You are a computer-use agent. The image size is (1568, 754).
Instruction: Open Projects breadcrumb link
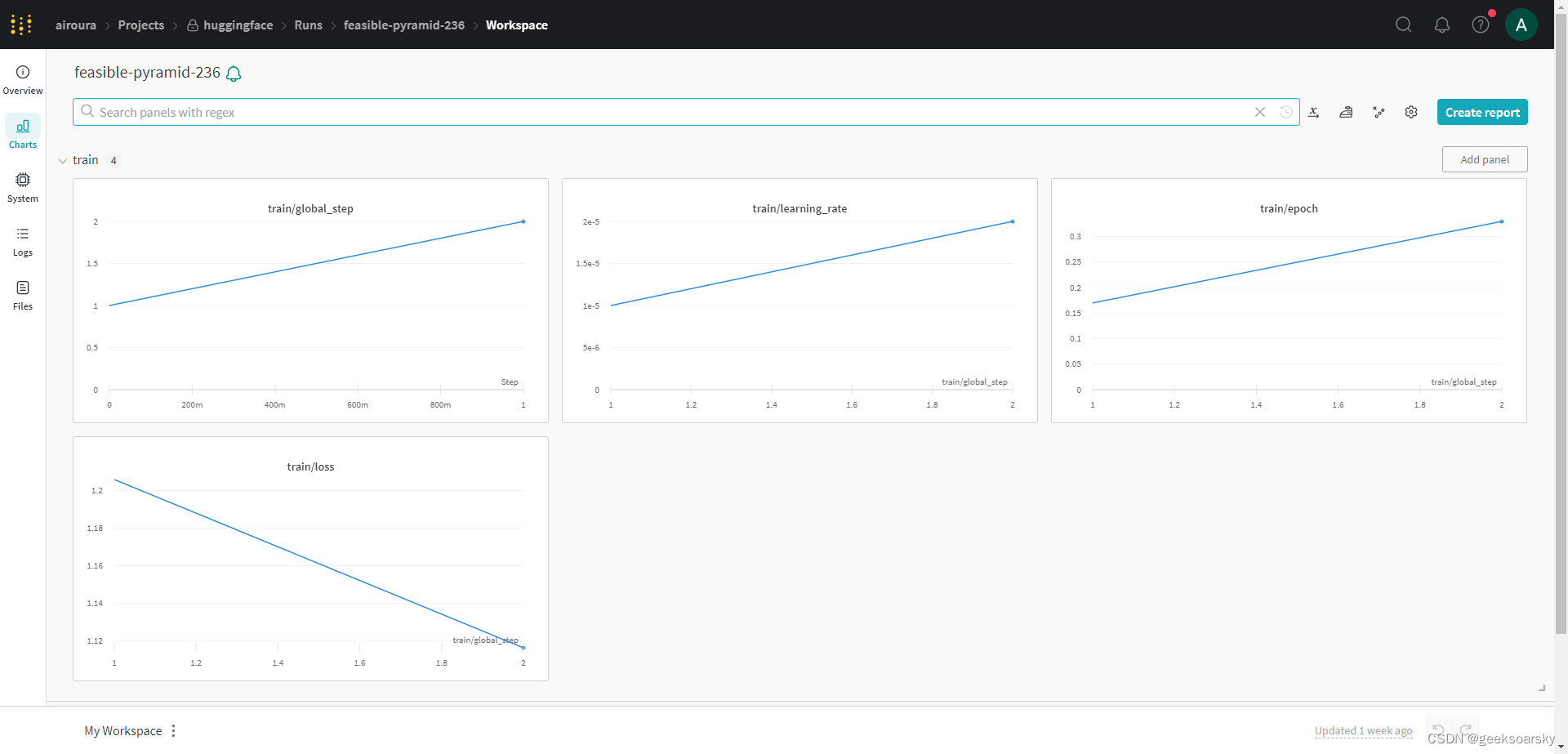tap(141, 25)
